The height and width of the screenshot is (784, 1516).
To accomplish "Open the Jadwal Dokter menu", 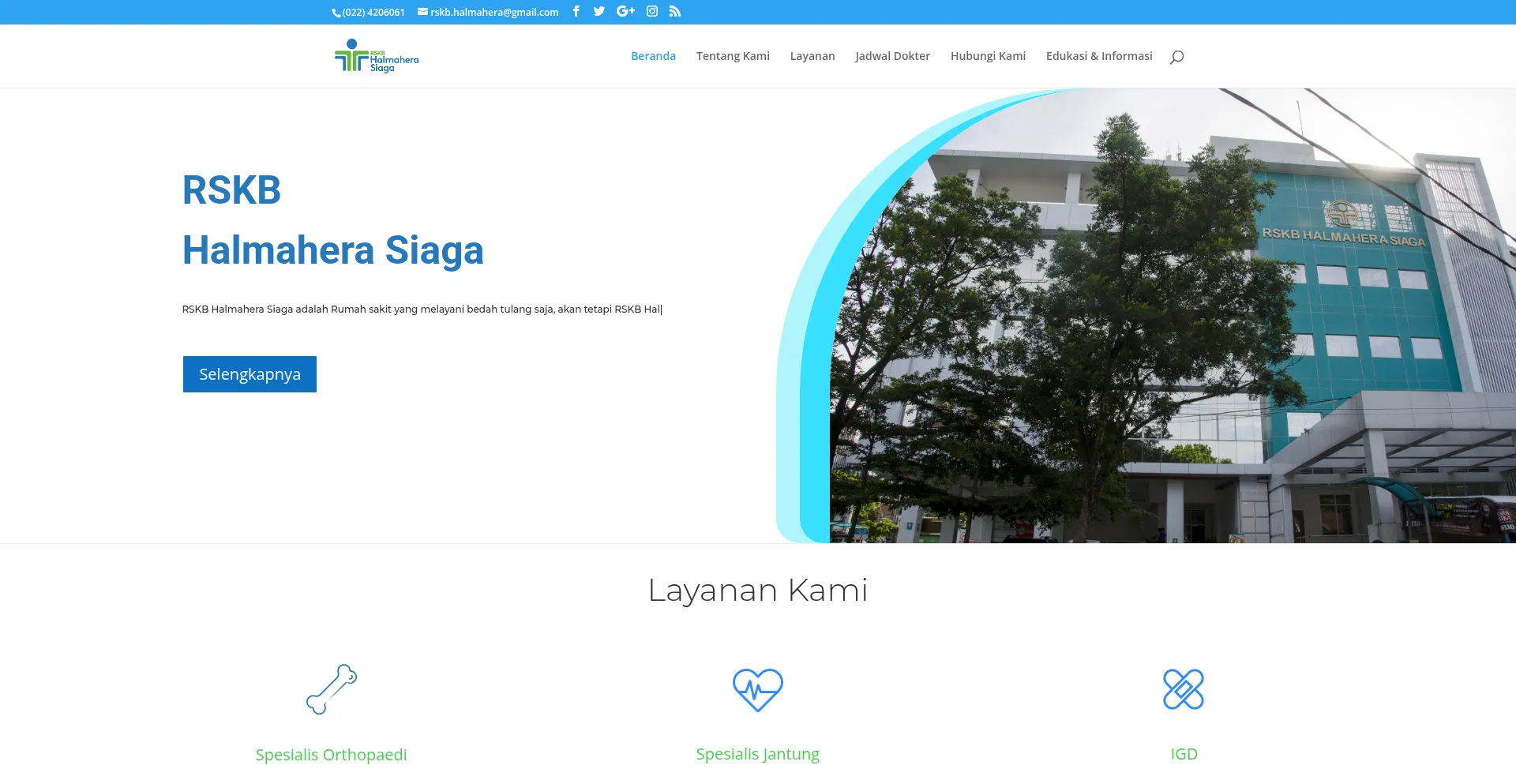I will (x=893, y=56).
